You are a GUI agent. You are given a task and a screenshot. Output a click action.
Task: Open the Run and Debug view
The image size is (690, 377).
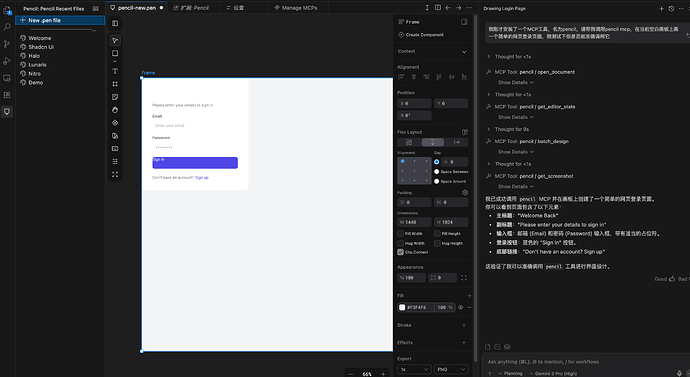tap(7, 61)
